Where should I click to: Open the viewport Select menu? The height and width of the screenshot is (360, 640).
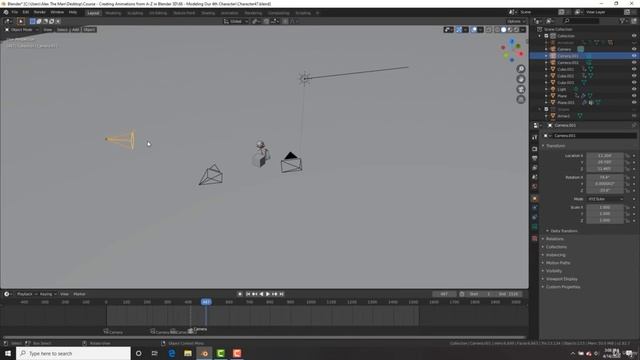pos(62,30)
